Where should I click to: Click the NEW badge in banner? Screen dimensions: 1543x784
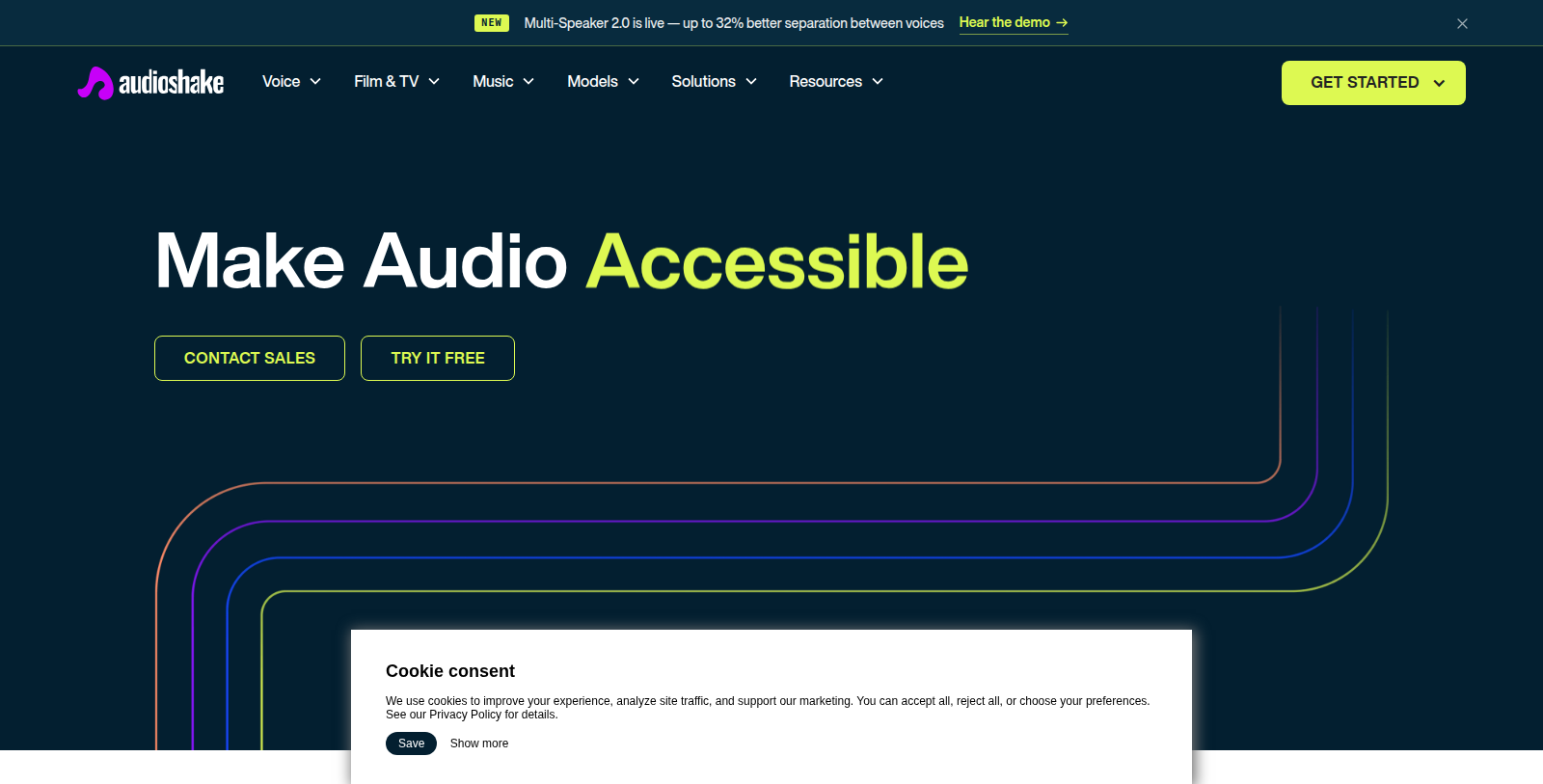tap(492, 23)
